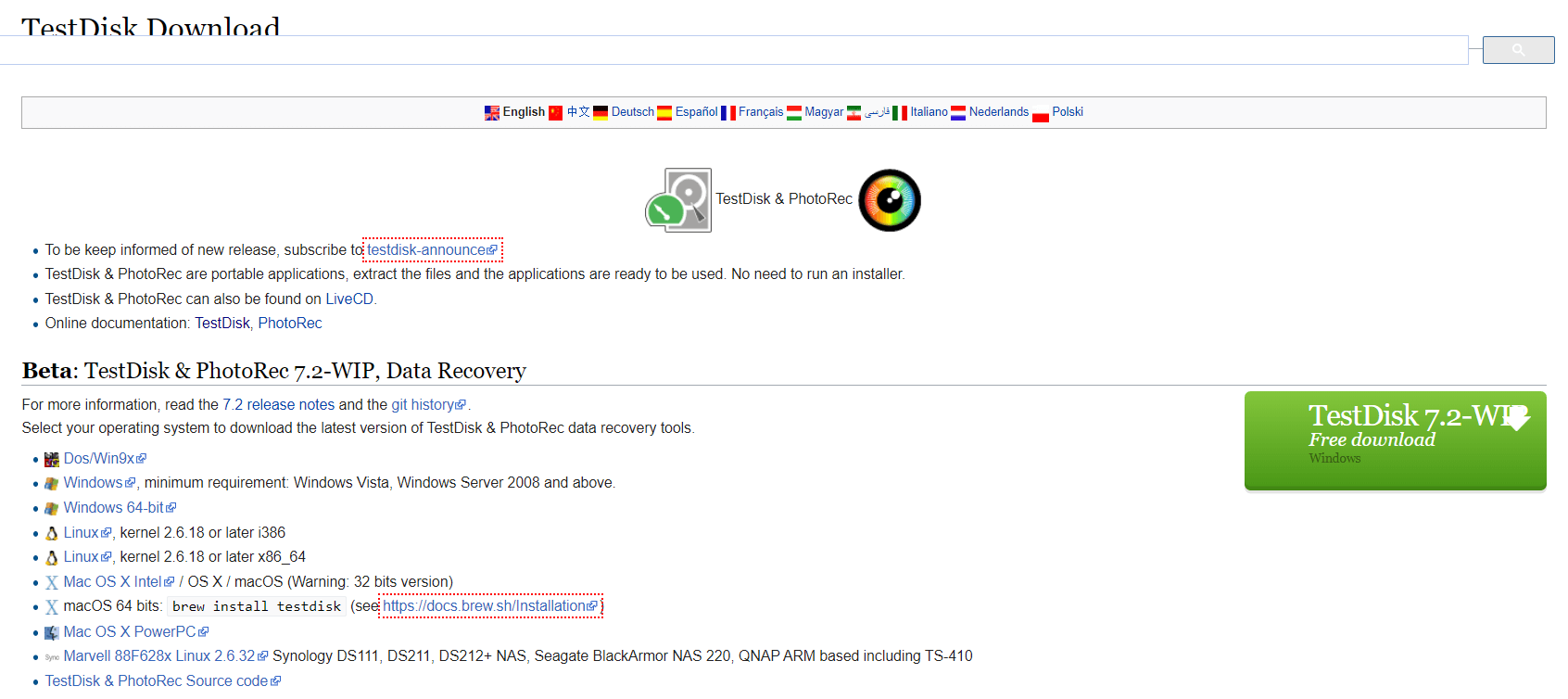1568x699 pixels.
Task: Read the 7.2 release notes
Action: [x=278, y=405]
